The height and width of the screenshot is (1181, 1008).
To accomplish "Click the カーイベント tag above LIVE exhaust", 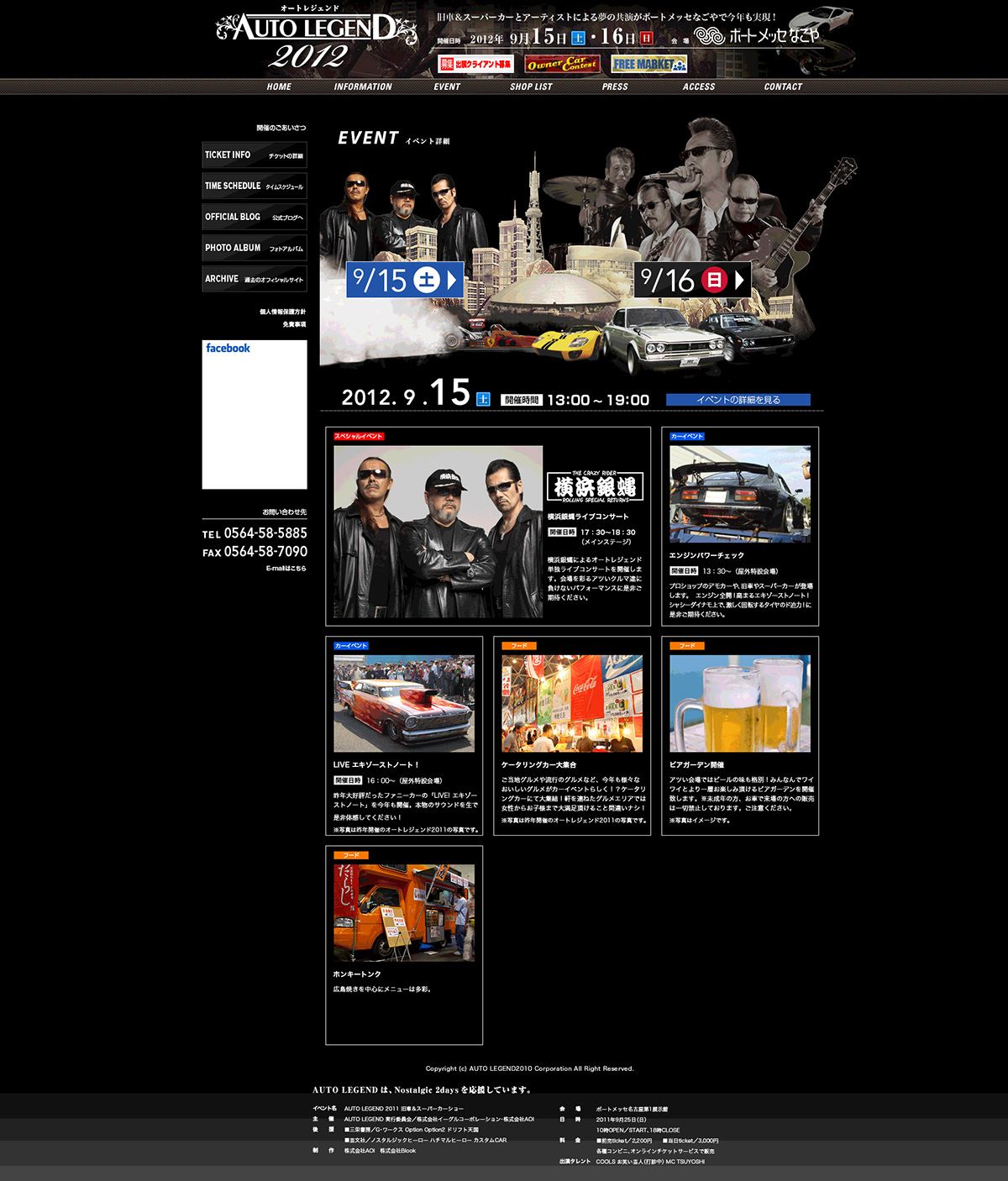I will [x=351, y=646].
